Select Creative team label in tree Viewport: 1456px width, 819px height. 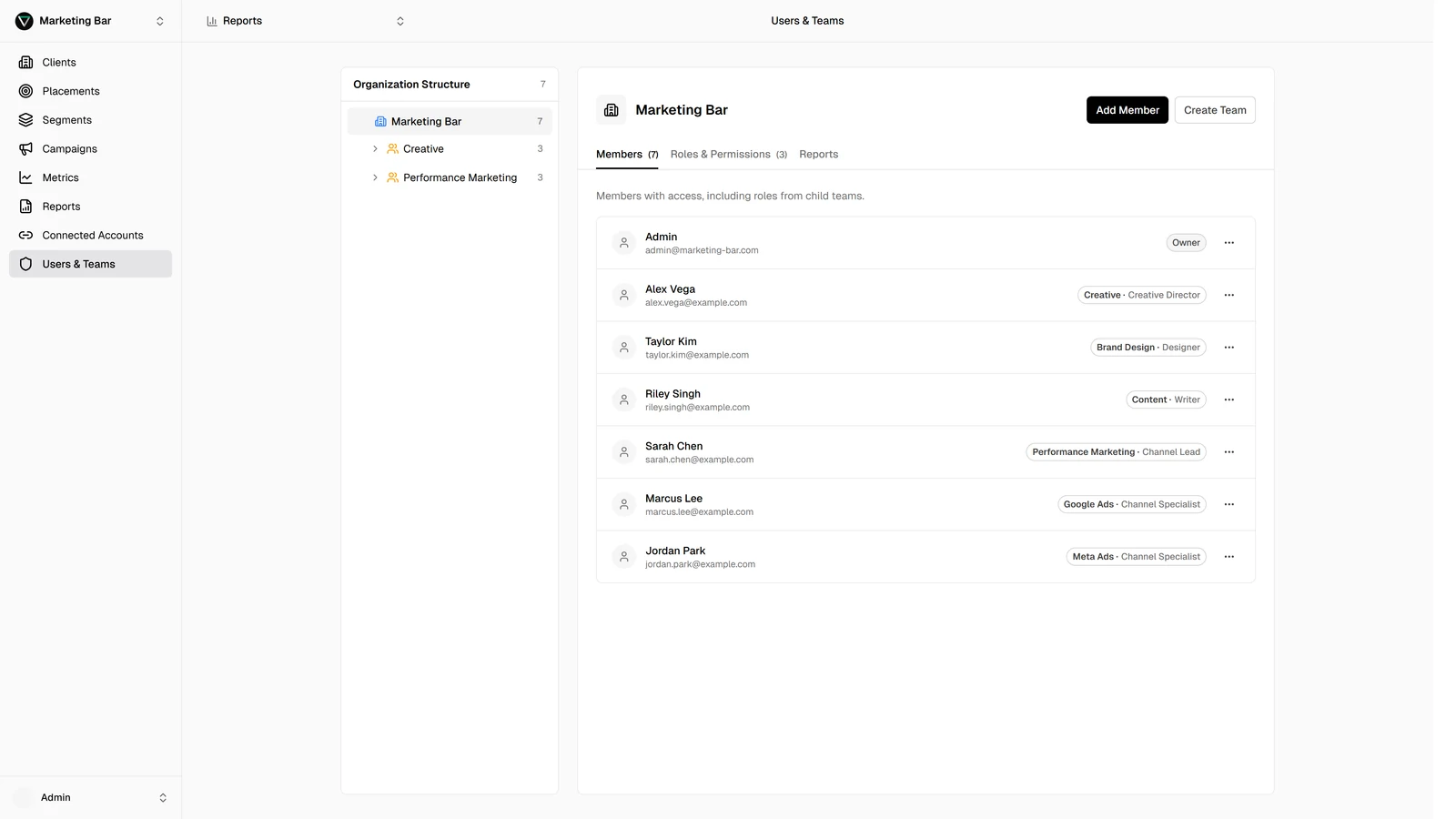point(423,149)
